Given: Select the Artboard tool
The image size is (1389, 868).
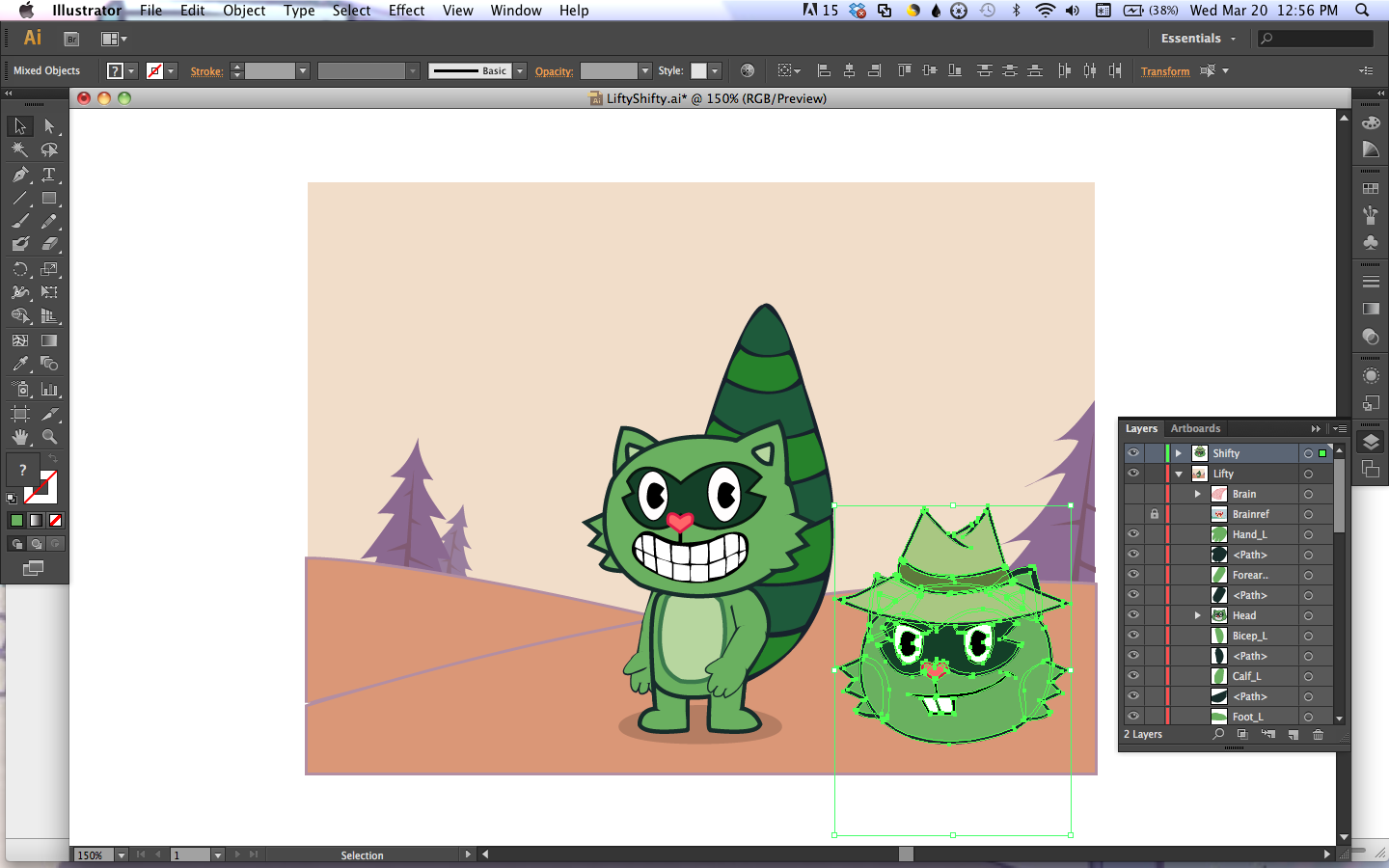Looking at the screenshot, I should pyautogui.click(x=19, y=414).
